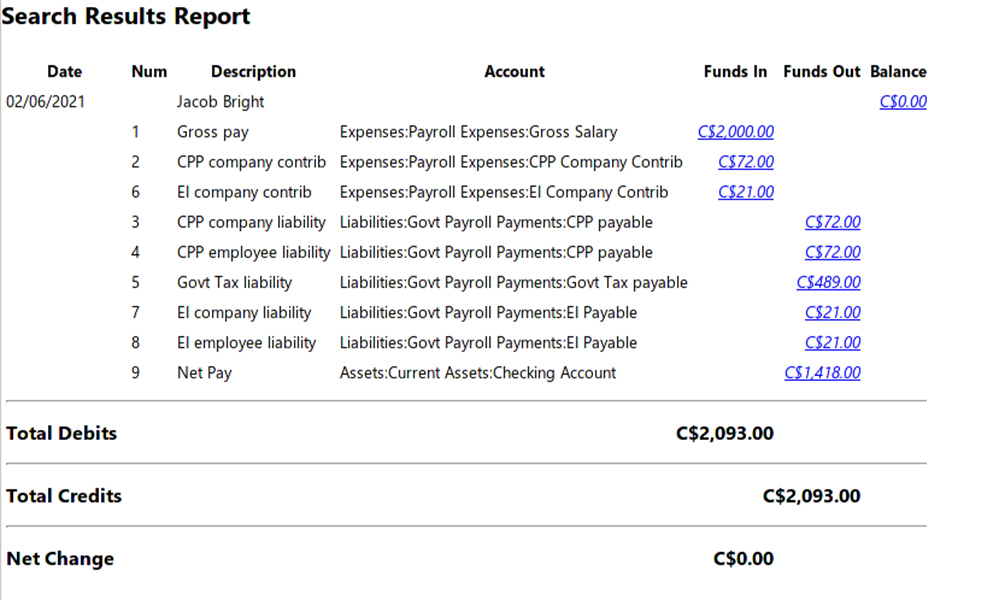
Task: Open the C$21.00 EI employee liability link
Action: 832,343
